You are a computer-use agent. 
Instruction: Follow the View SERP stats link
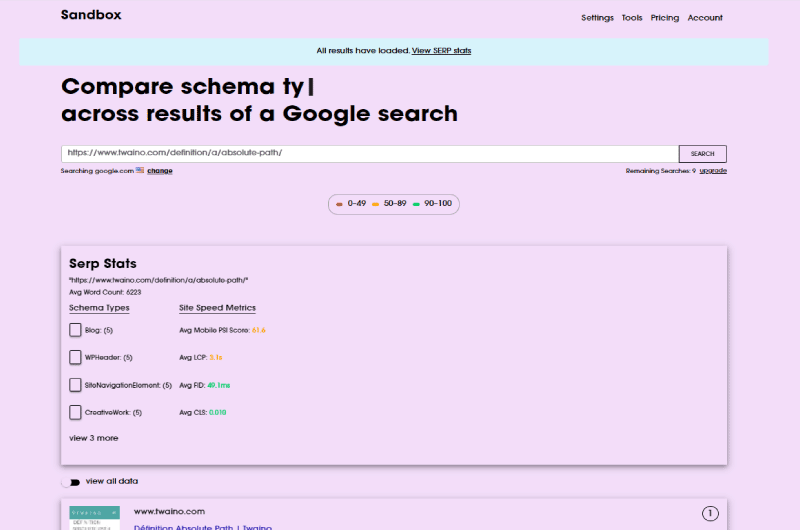click(x=441, y=51)
